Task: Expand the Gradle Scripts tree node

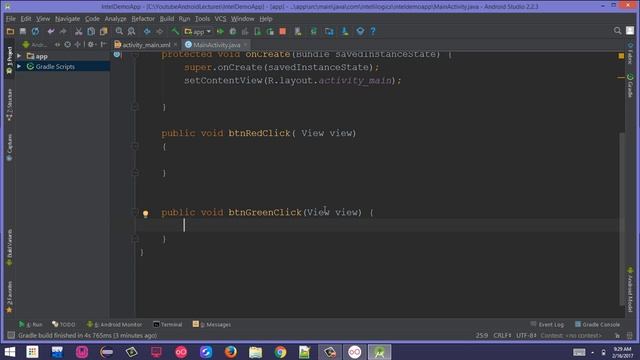Action: point(19,66)
